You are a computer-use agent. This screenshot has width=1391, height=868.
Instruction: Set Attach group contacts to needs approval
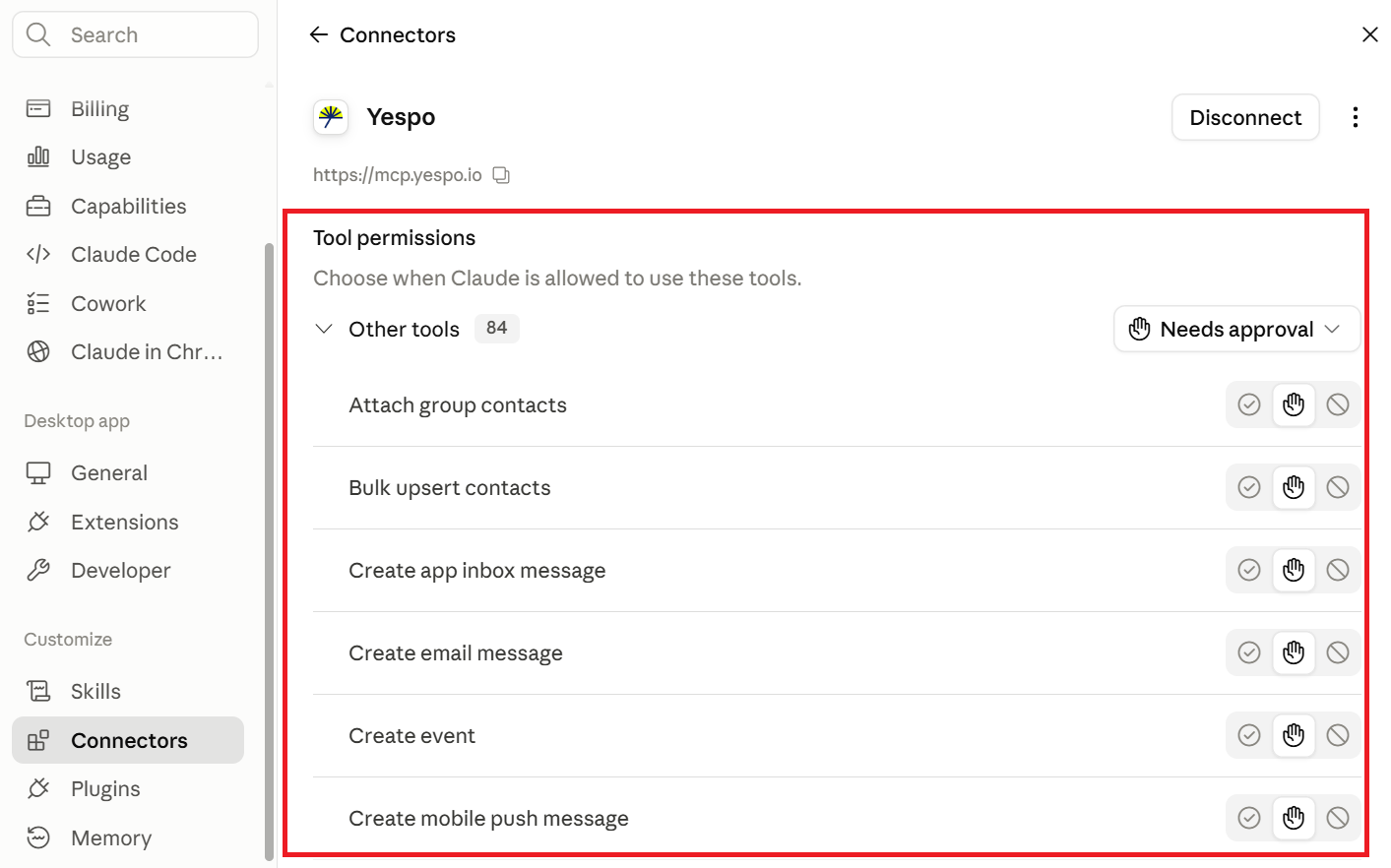(x=1294, y=404)
